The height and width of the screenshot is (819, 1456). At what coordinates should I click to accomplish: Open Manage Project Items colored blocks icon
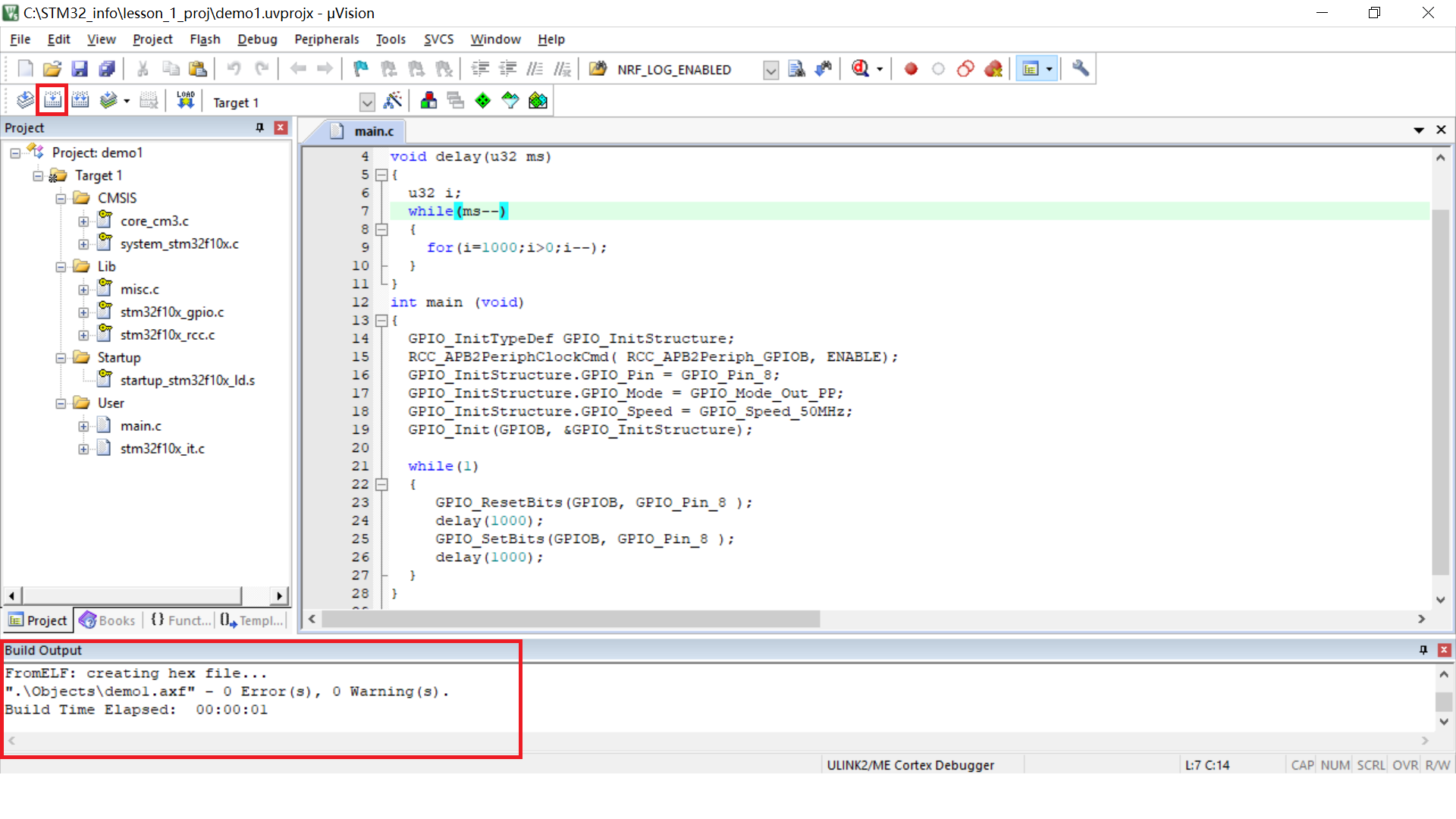tap(428, 101)
